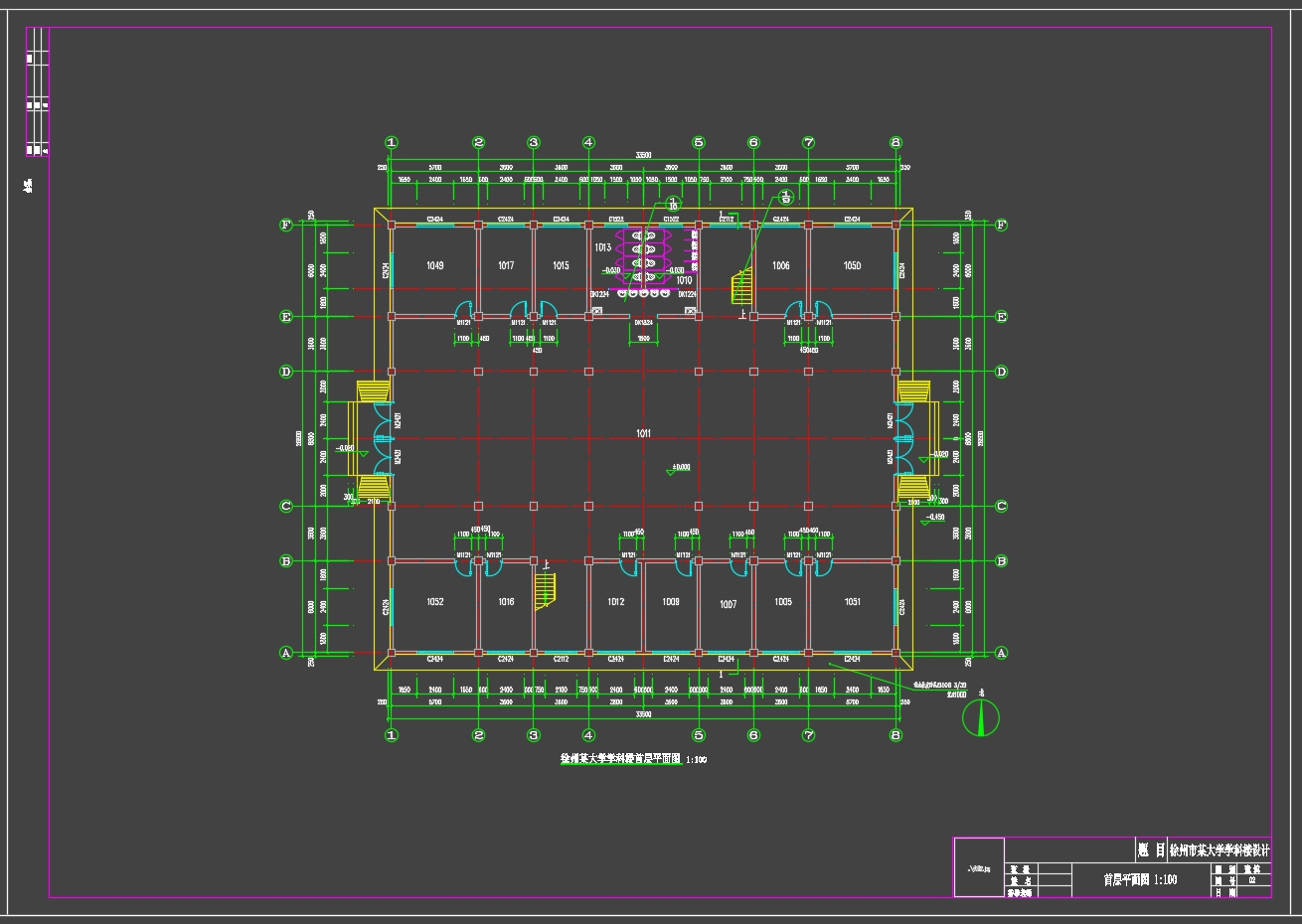
Task: Click grid axis bubble 4 above the plan
Action: point(588,143)
